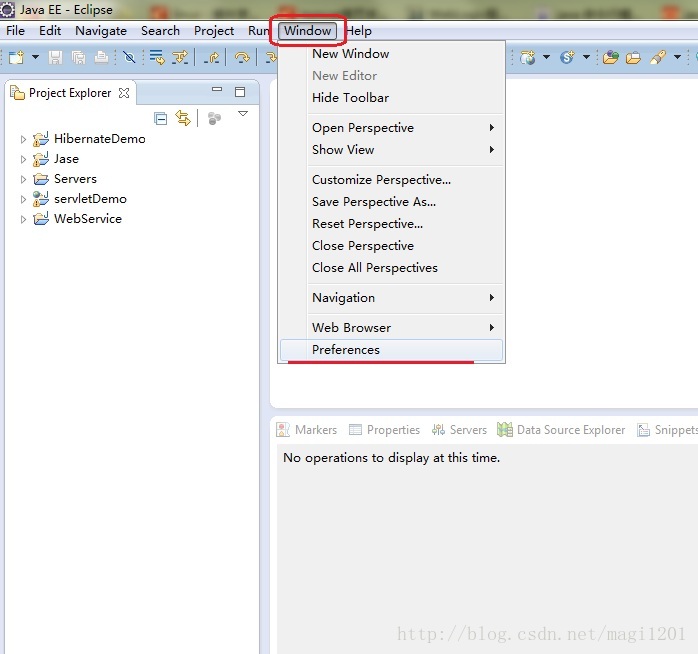Image resolution: width=698 pixels, height=654 pixels.
Task: Minimize the Project Explorer view
Action: pos(217,89)
